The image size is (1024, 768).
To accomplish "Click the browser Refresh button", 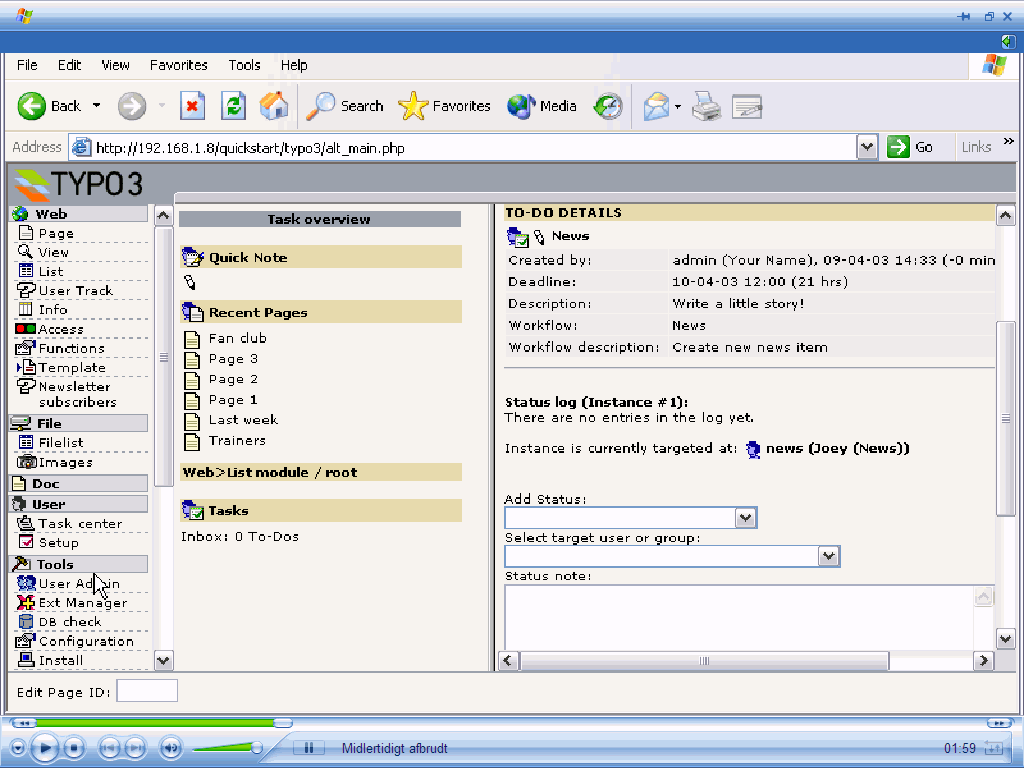I will click(x=233, y=106).
